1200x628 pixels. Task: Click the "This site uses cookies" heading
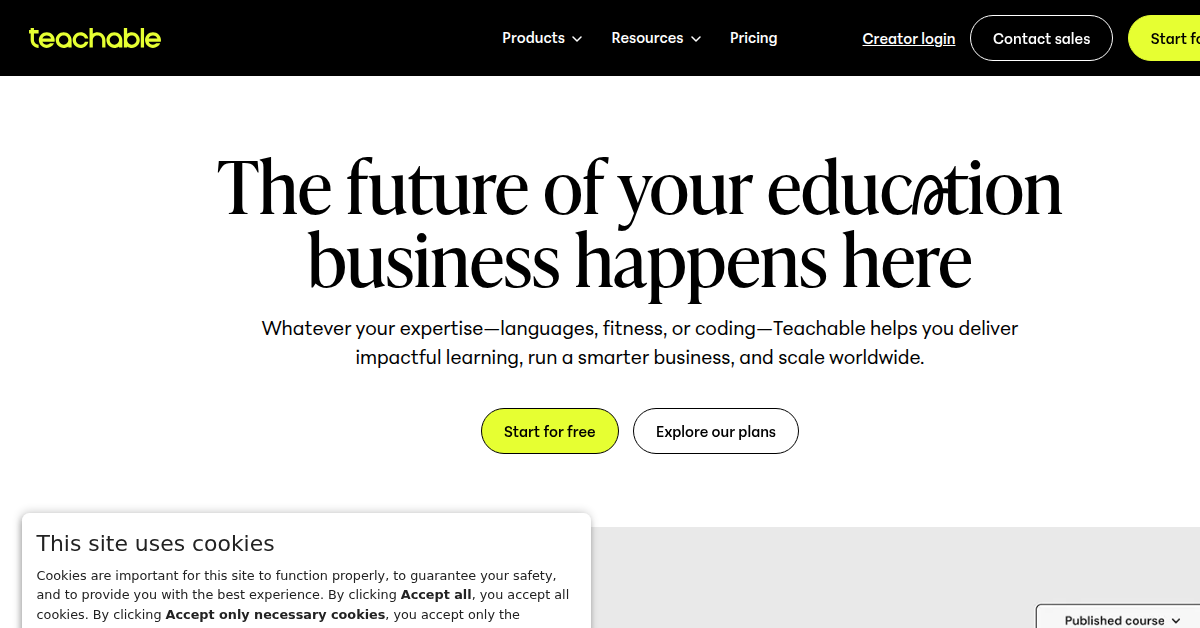point(155,544)
